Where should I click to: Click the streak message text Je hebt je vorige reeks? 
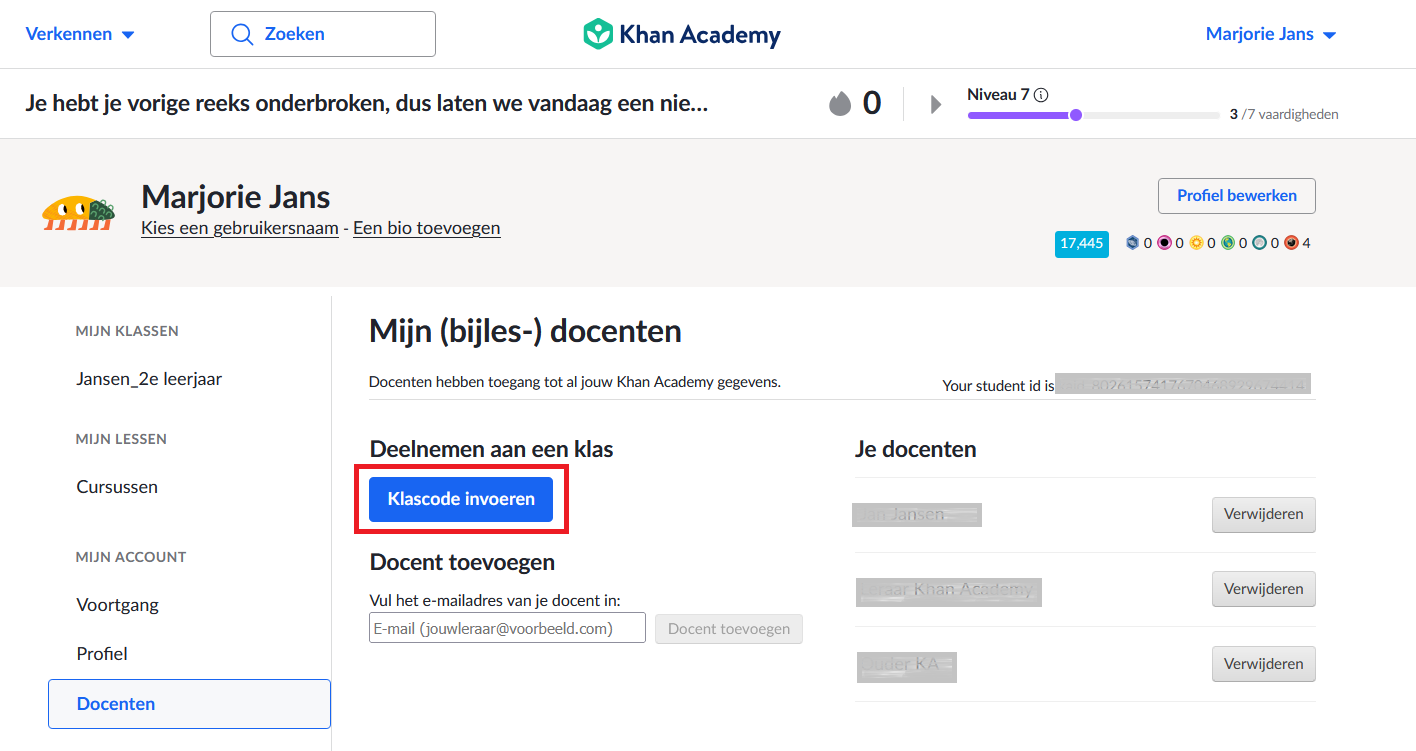click(x=366, y=102)
